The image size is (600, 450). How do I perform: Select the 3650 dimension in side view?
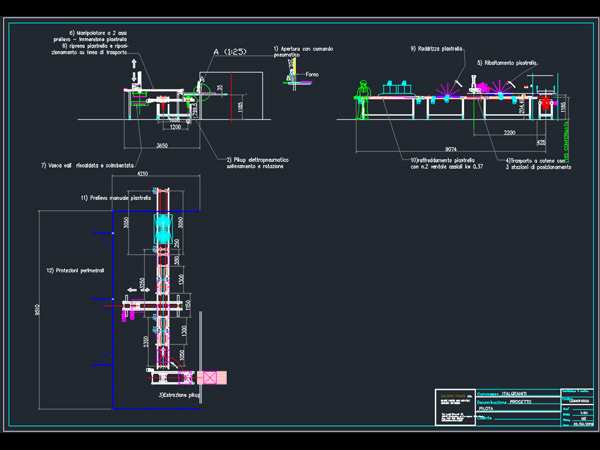[x=162, y=145]
